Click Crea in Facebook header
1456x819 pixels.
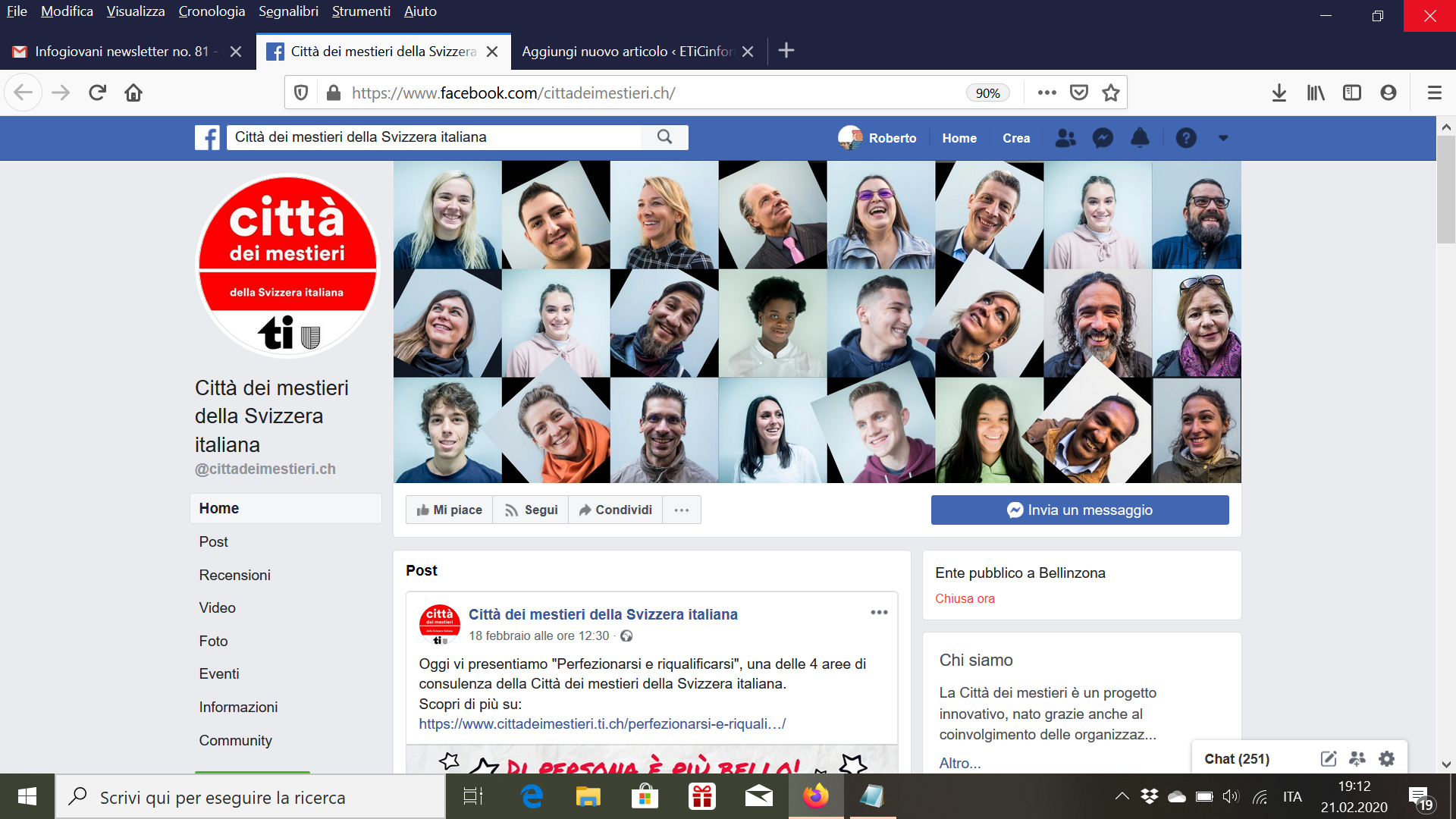tap(1016, 138)
